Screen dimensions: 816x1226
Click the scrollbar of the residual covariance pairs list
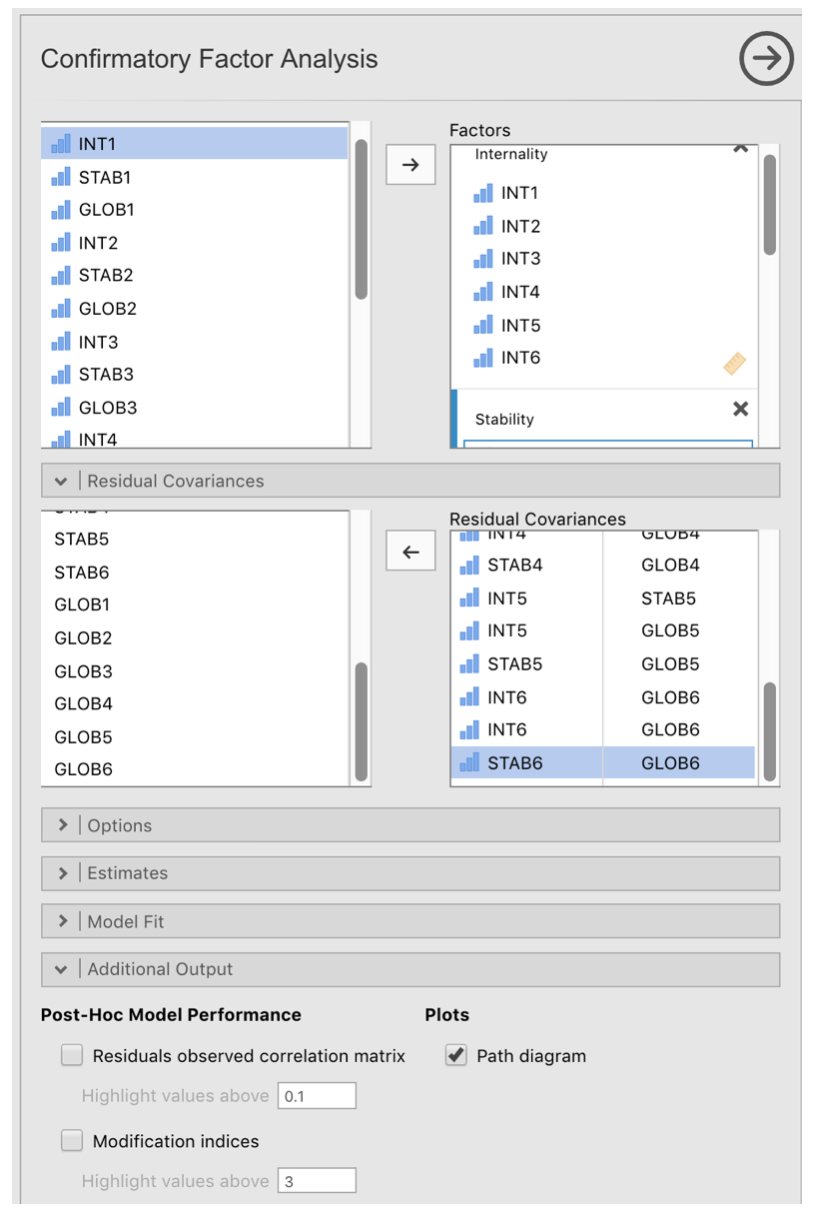pyautogui.click(x=770, y=731)
